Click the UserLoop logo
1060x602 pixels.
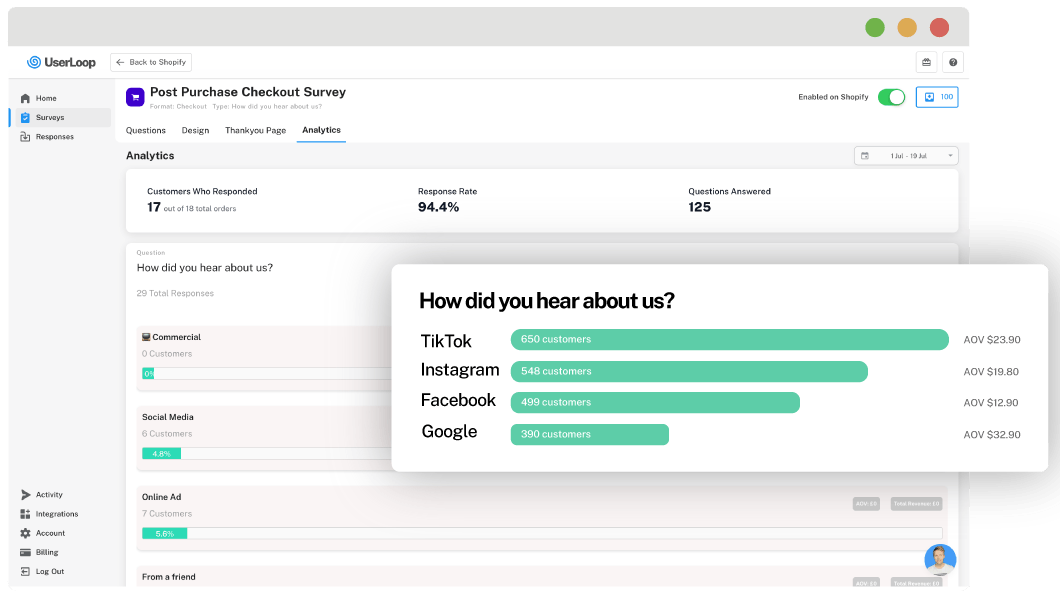62,61
